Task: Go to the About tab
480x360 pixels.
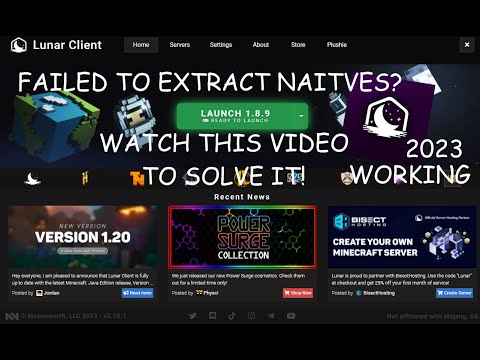Action: tap(261, 45)
